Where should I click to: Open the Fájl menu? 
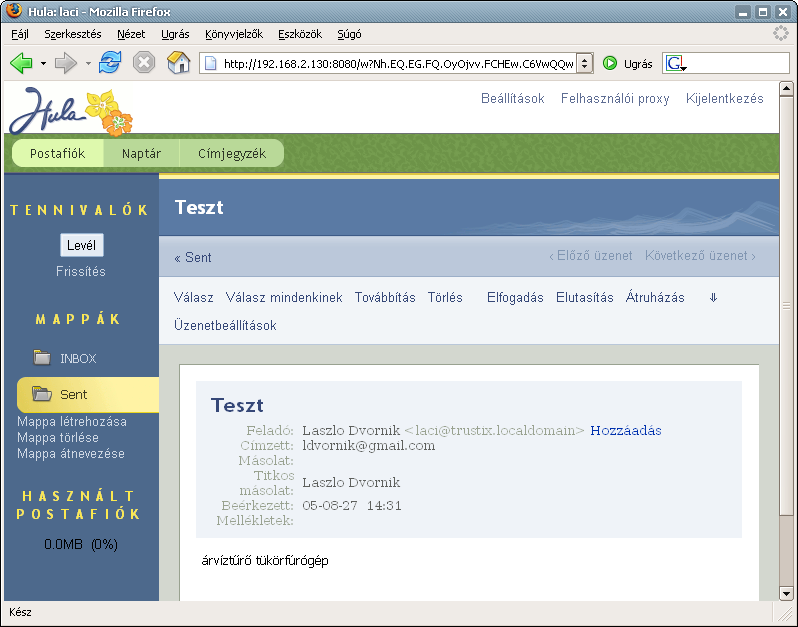pyautogui.click(x=20, y=34)
